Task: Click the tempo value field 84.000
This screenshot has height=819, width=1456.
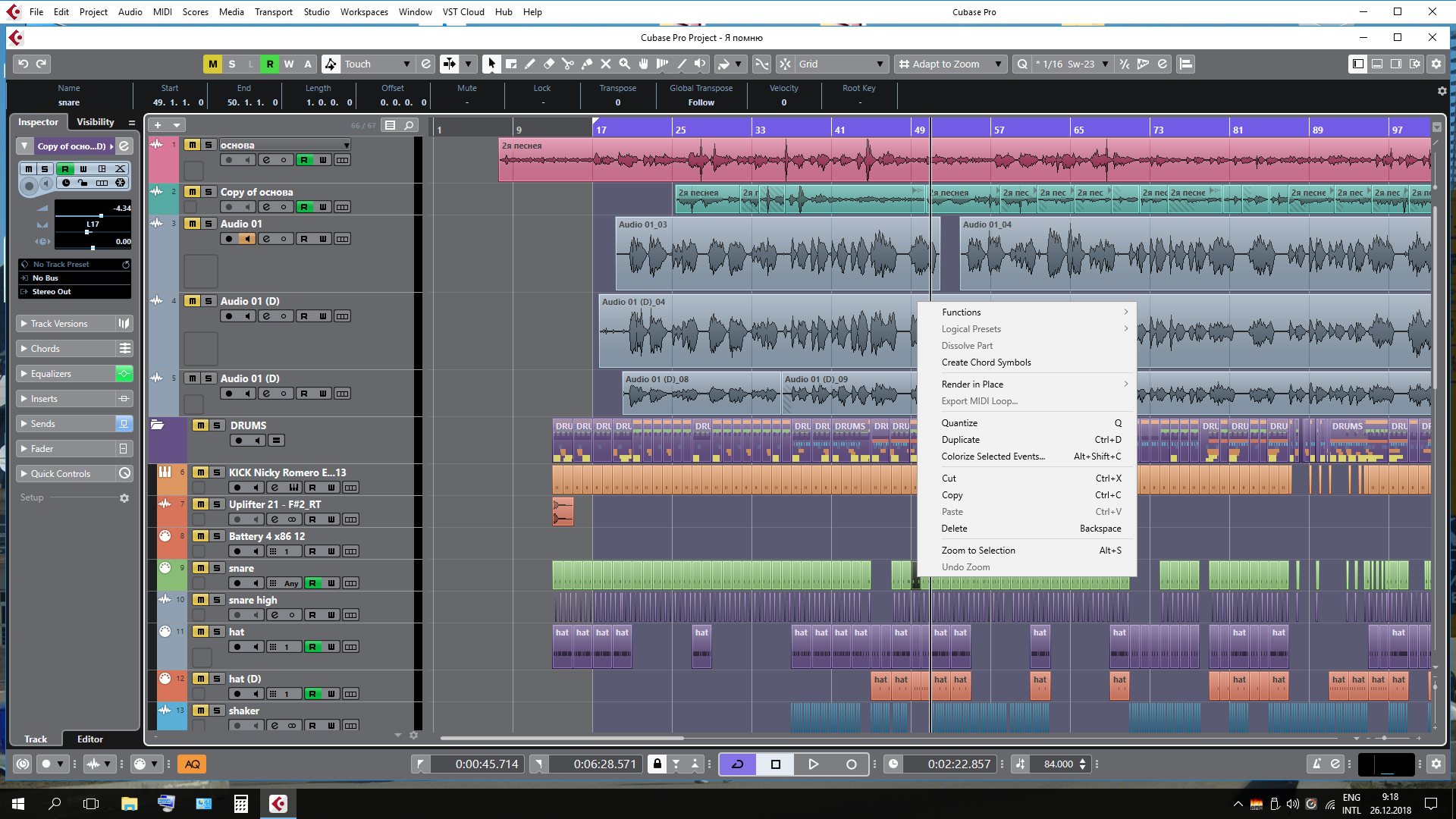Action: coord(1058,764)
